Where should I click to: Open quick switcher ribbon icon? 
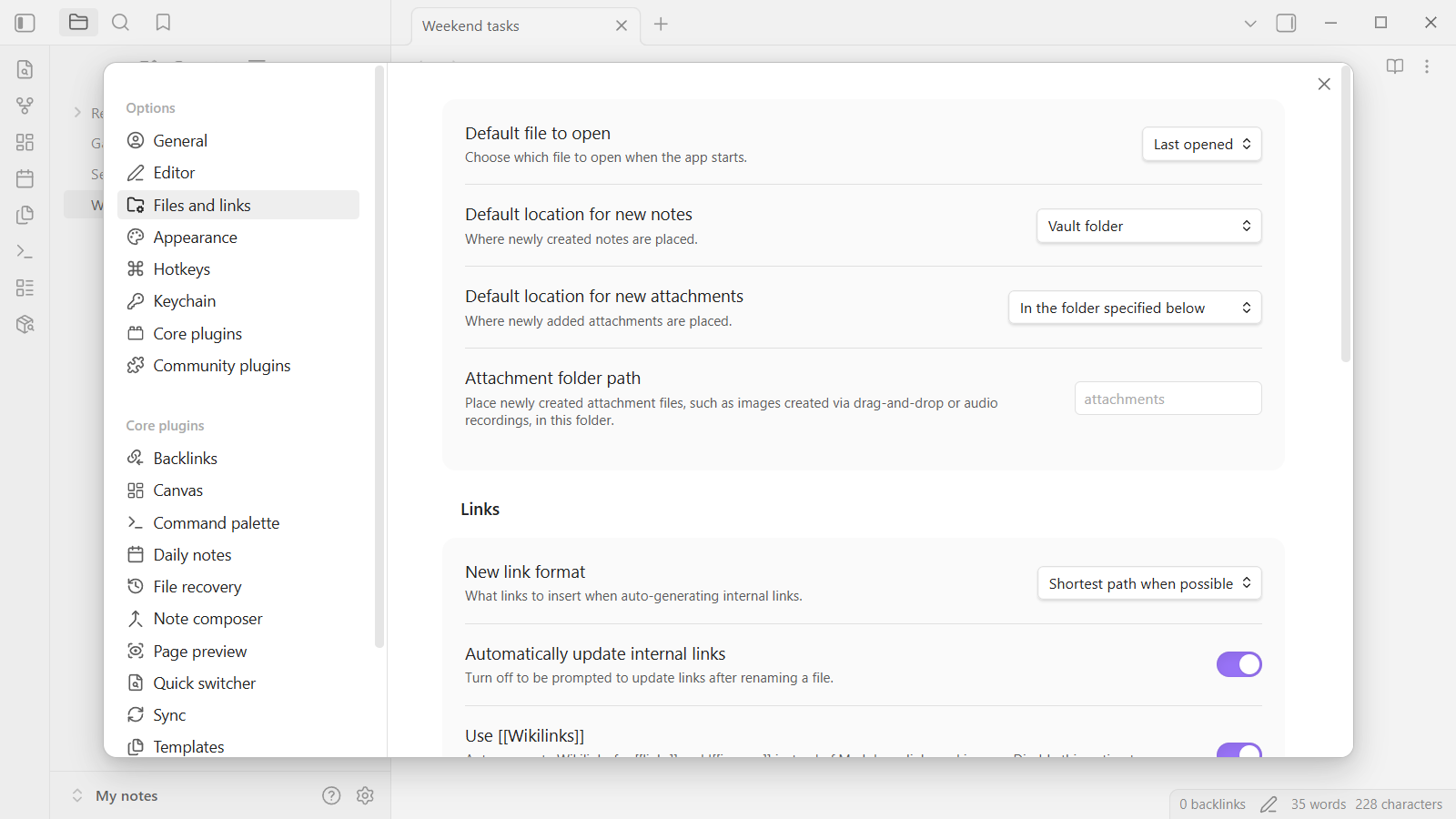(25, 69)
